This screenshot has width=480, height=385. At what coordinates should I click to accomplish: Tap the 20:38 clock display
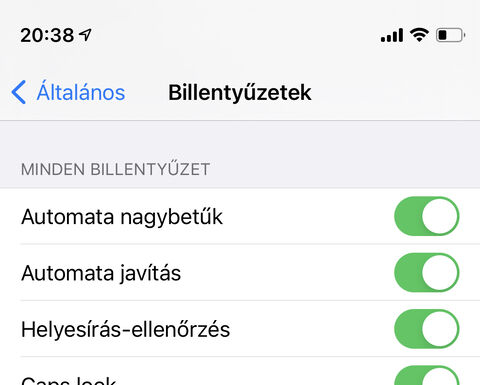(x=47, y=35)
